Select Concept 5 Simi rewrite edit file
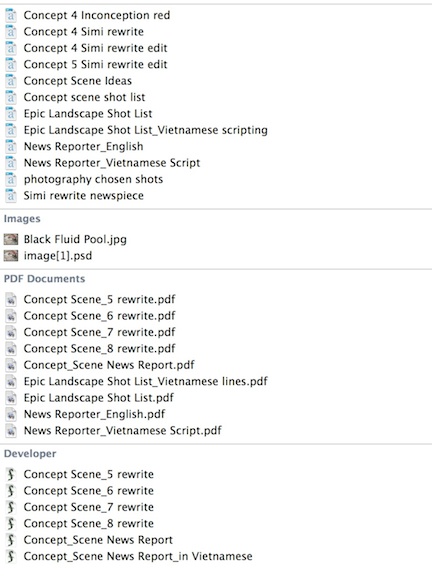 pos(95,65)
